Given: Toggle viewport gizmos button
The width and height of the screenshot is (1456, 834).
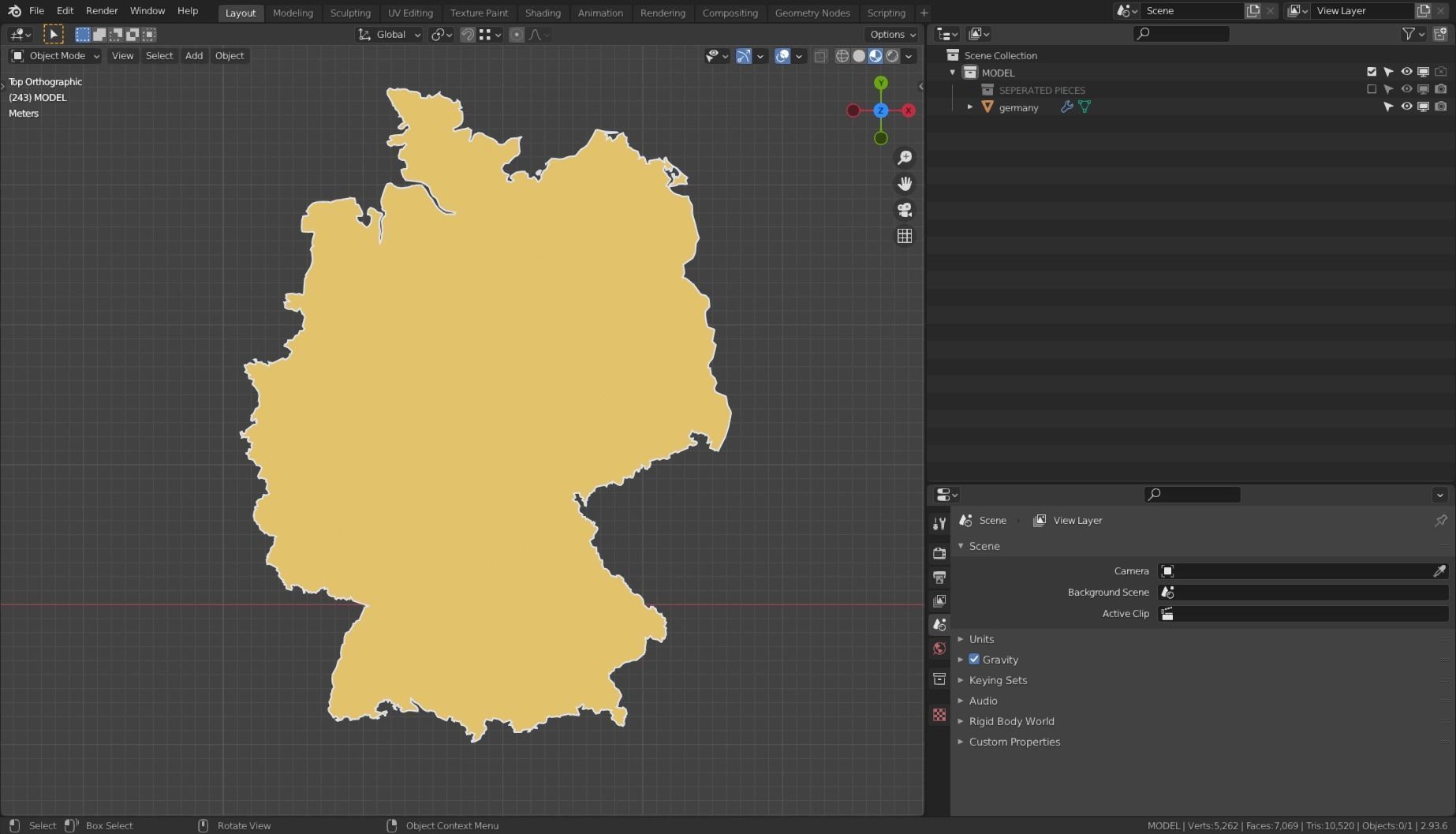Looking at the screenshot, I should 743,56.
